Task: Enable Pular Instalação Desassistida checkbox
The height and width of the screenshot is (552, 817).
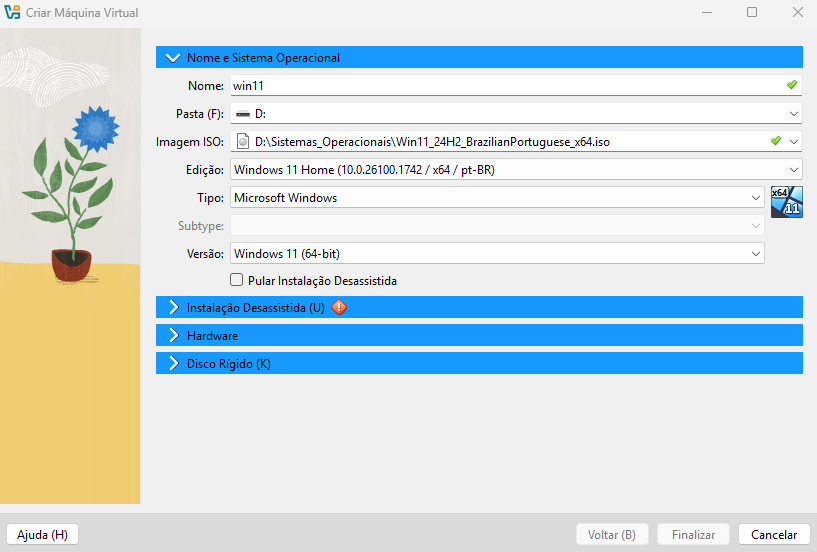Action: (x=237, y=280)
